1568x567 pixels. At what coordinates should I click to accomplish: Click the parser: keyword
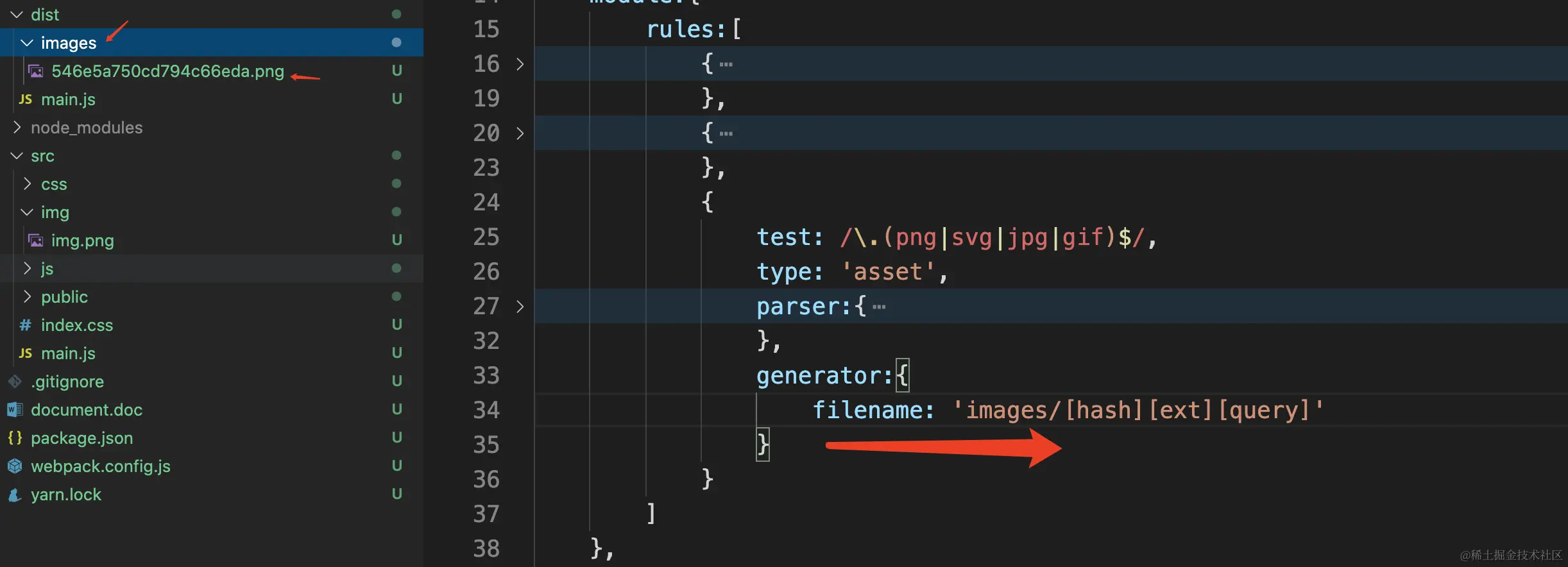tap(805, 307)
